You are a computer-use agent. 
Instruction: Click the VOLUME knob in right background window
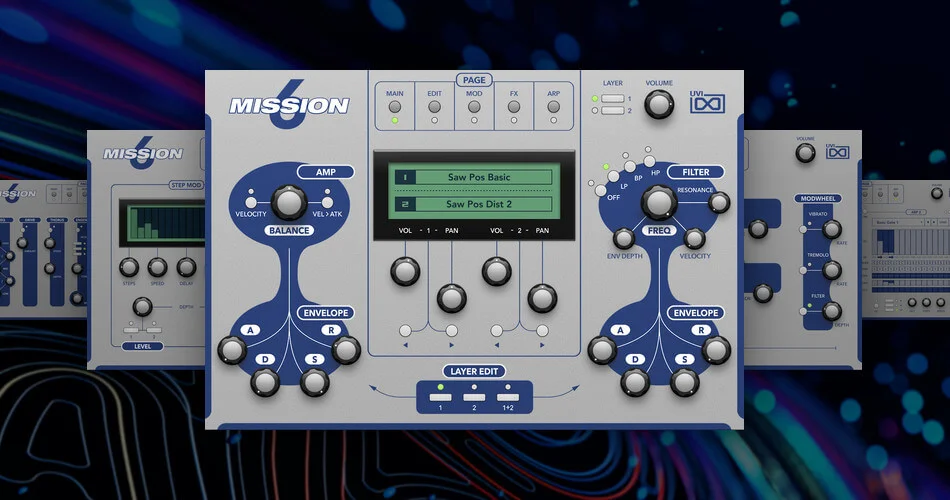[x=805, y=153]
